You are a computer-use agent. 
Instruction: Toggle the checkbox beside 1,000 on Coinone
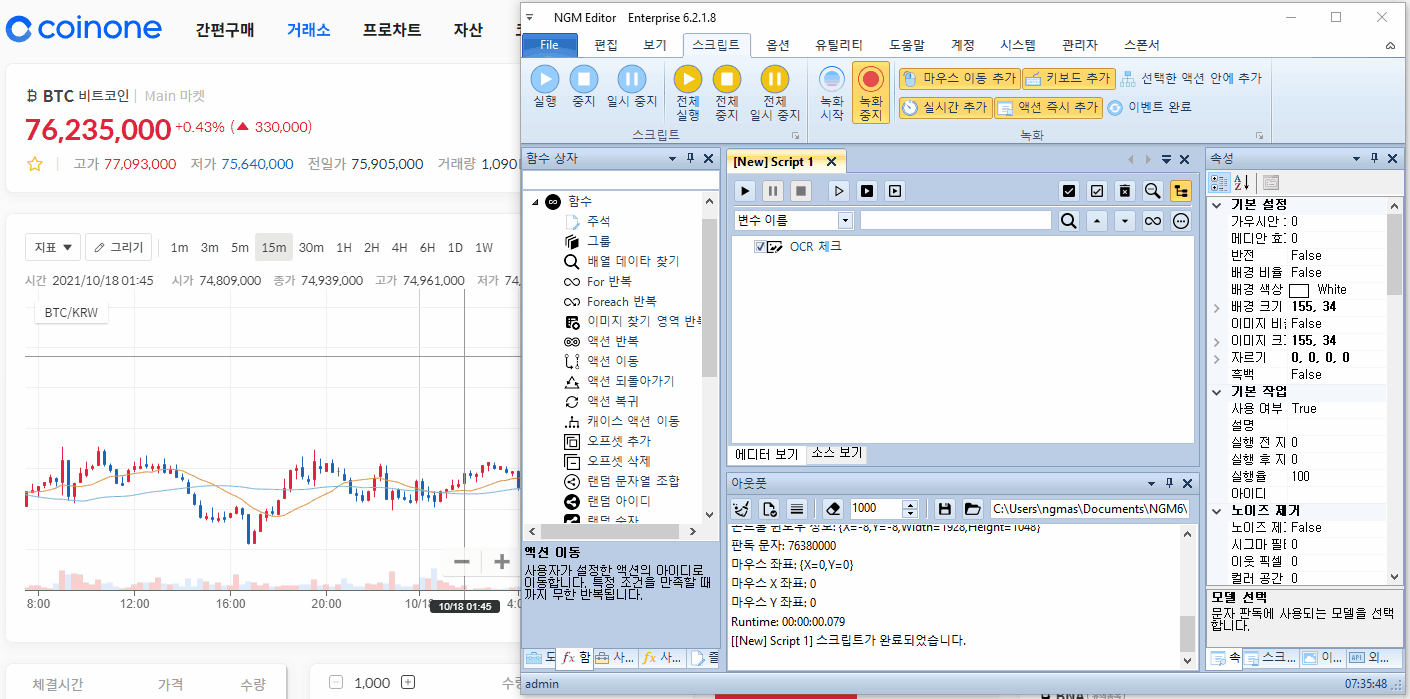(336, 682)
